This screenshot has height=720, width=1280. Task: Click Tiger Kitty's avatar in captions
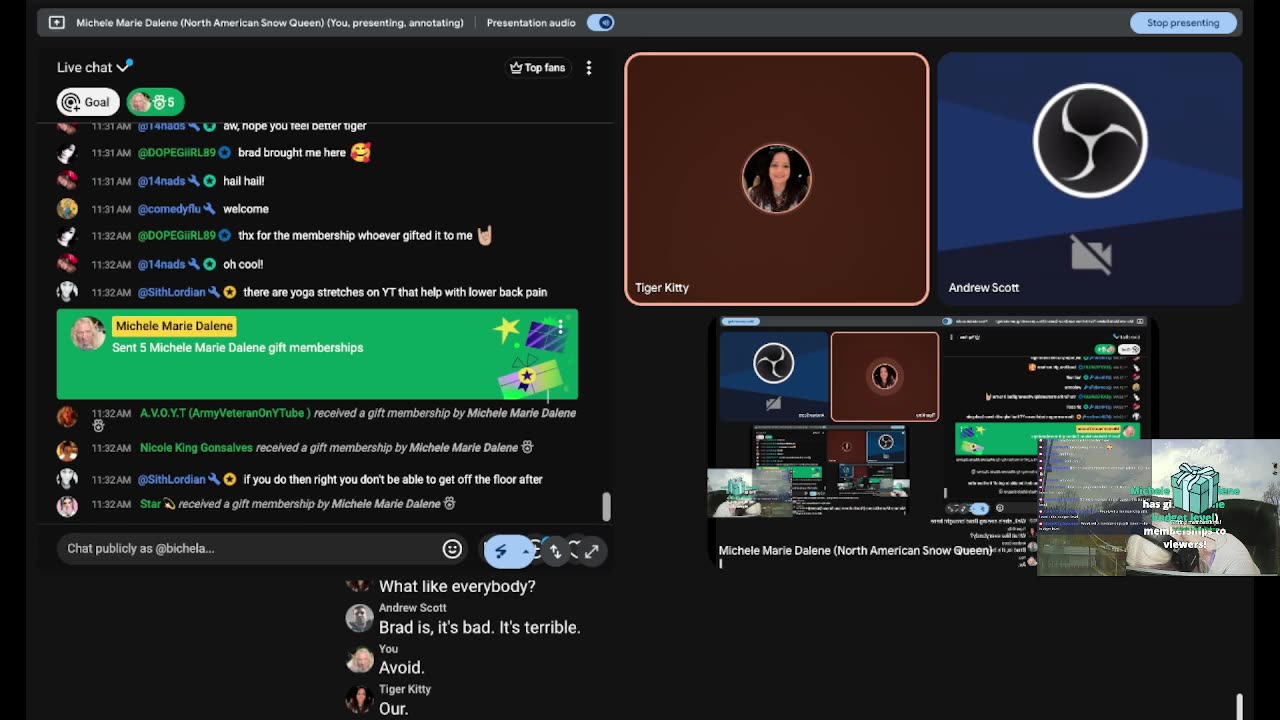click(x=359, y=700)
